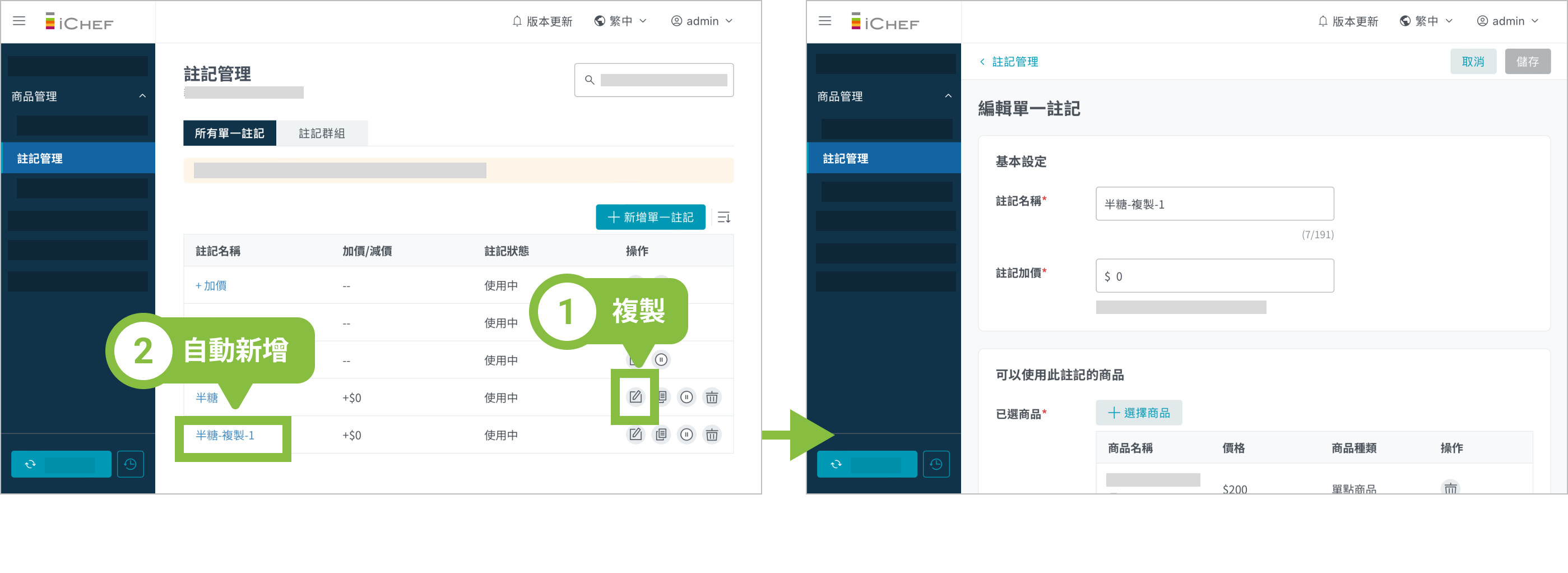Screen dimensions: 1568x573
Task: Pause the 半糖 note with its pause icon
Action: click(686, 398)
